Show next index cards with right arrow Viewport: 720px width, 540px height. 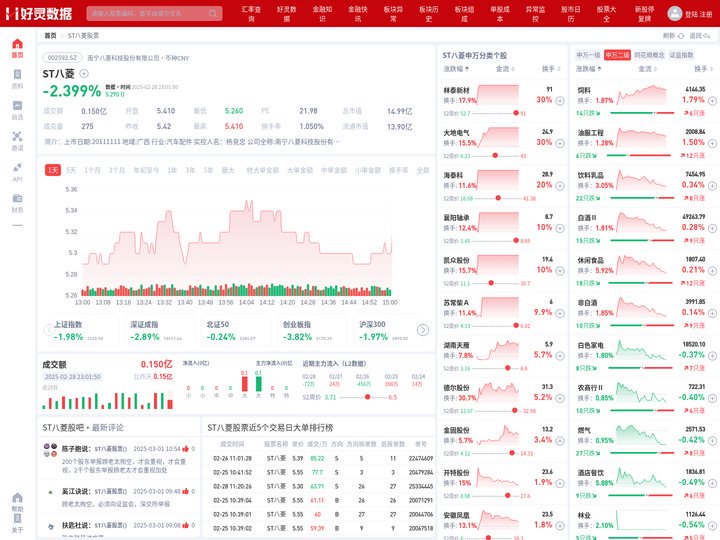click(x=423, y=330)
